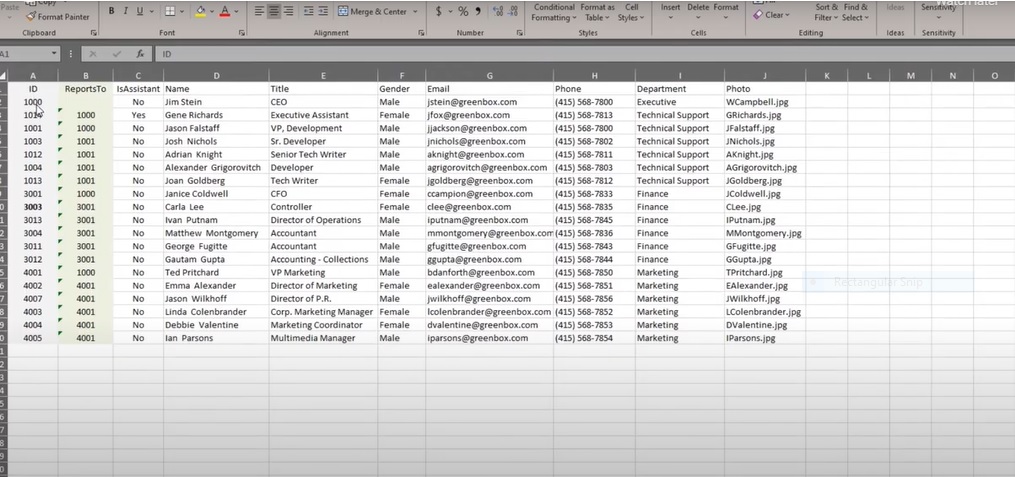This screenshot has height=477, width=1015.
Task: Center align text
Action: [x=274, y=11]
